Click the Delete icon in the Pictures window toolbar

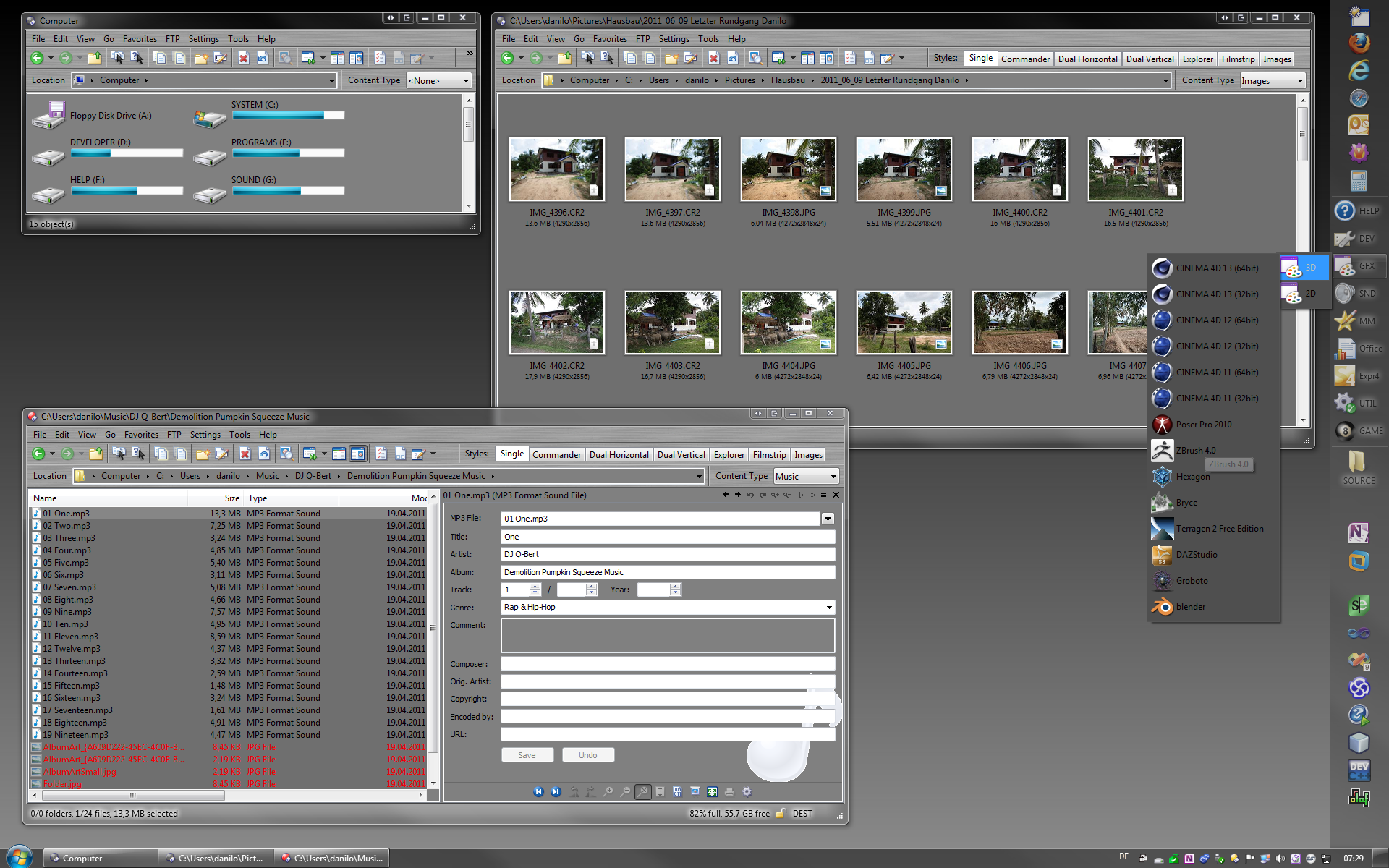pyautogui.click(x=714, y=58)
